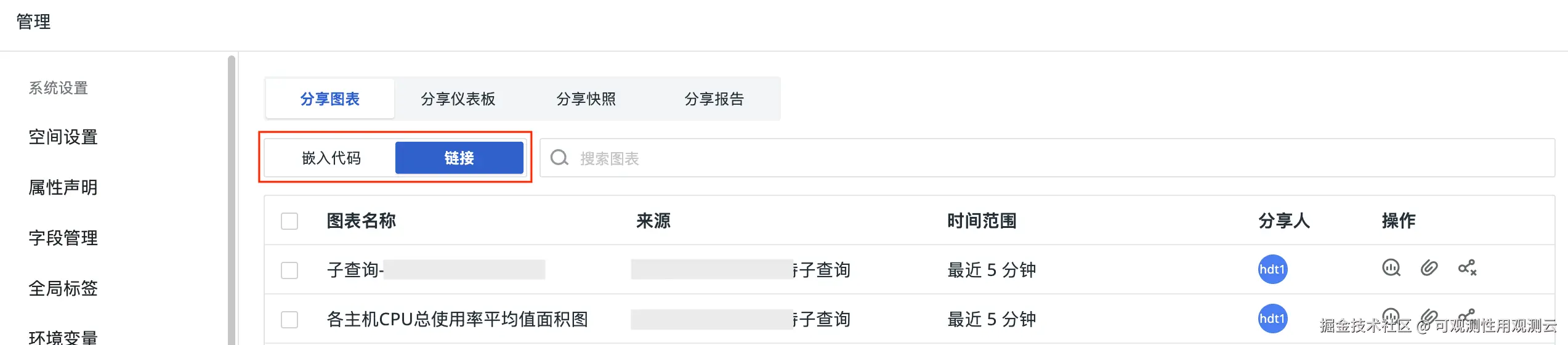The height and width of the screenshot is (345, 1568).
Task: Check the 子查询 row checkbox
Action: 289,270
